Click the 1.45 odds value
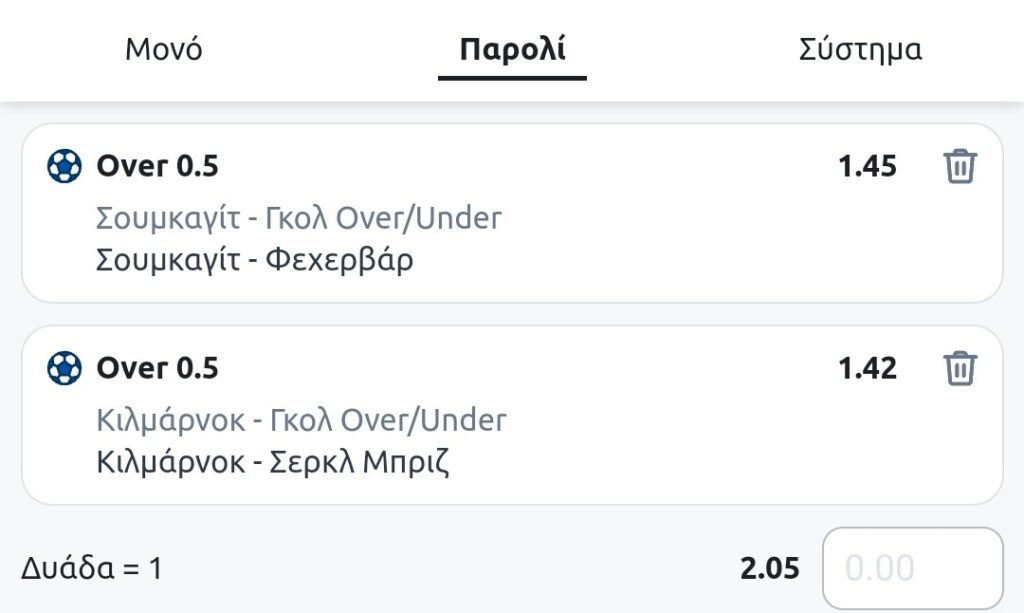 click(x=867, y=166)
